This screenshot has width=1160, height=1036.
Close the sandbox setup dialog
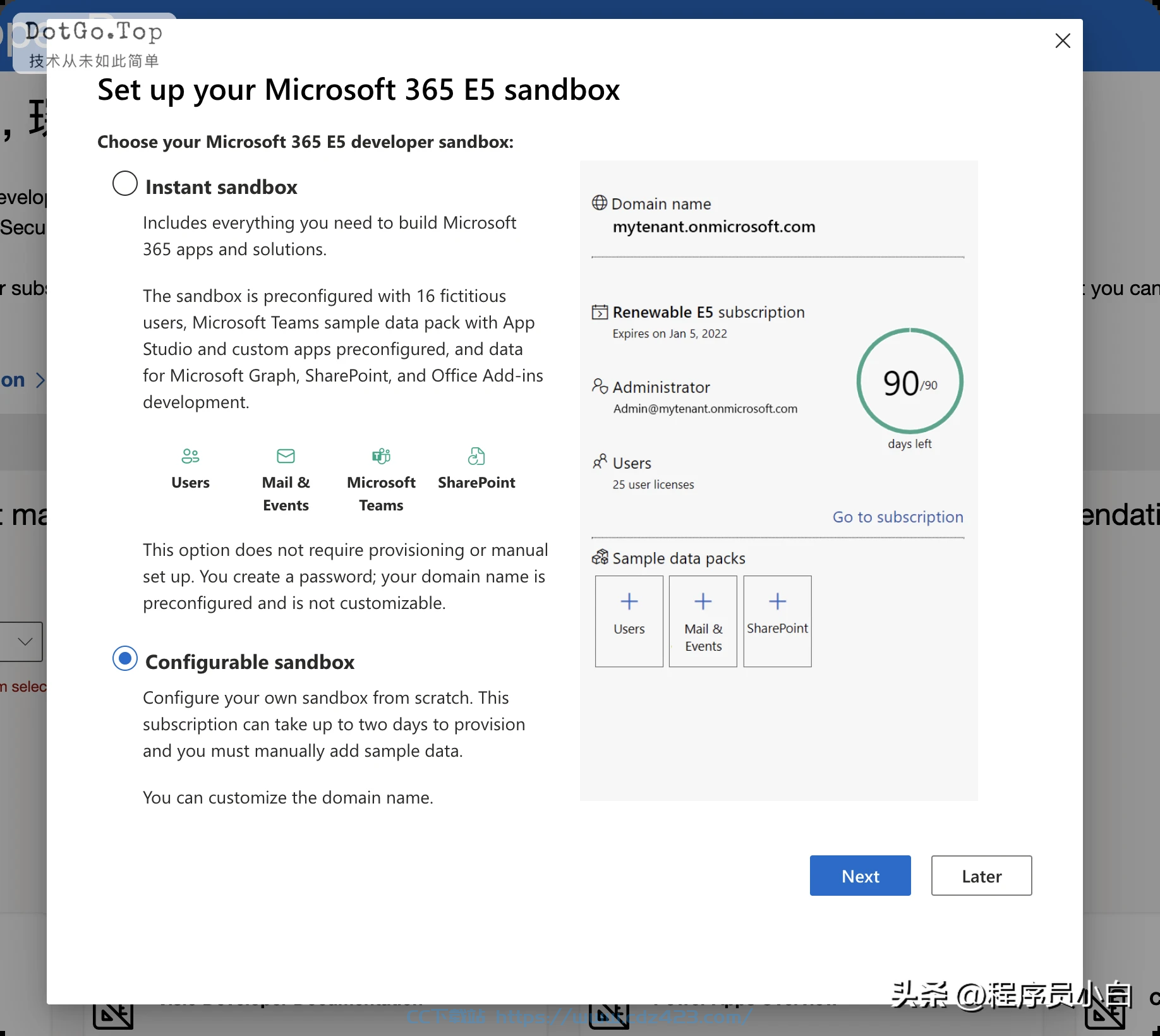1063,41
